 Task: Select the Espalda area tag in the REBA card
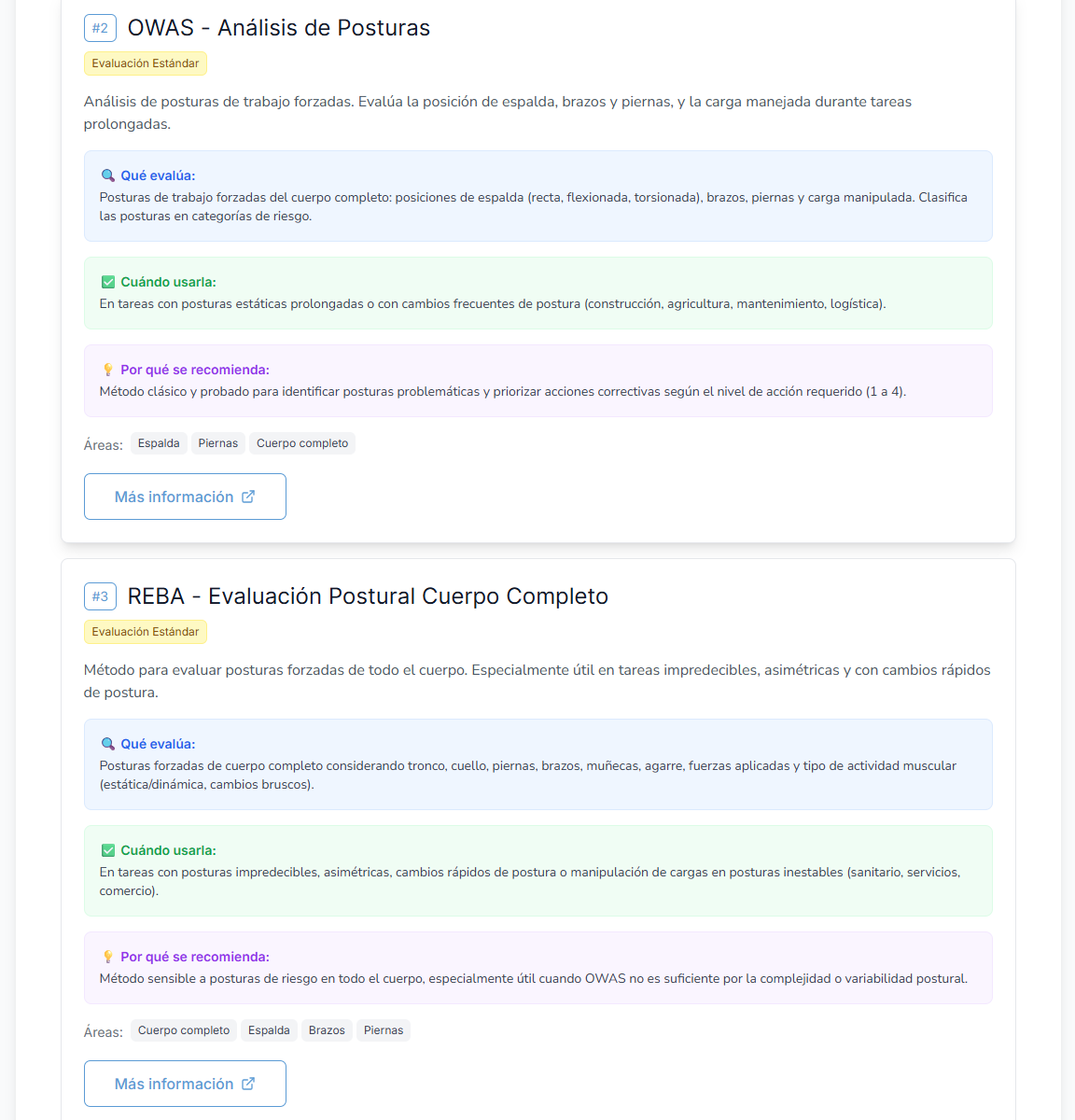tap(269, 1030)
